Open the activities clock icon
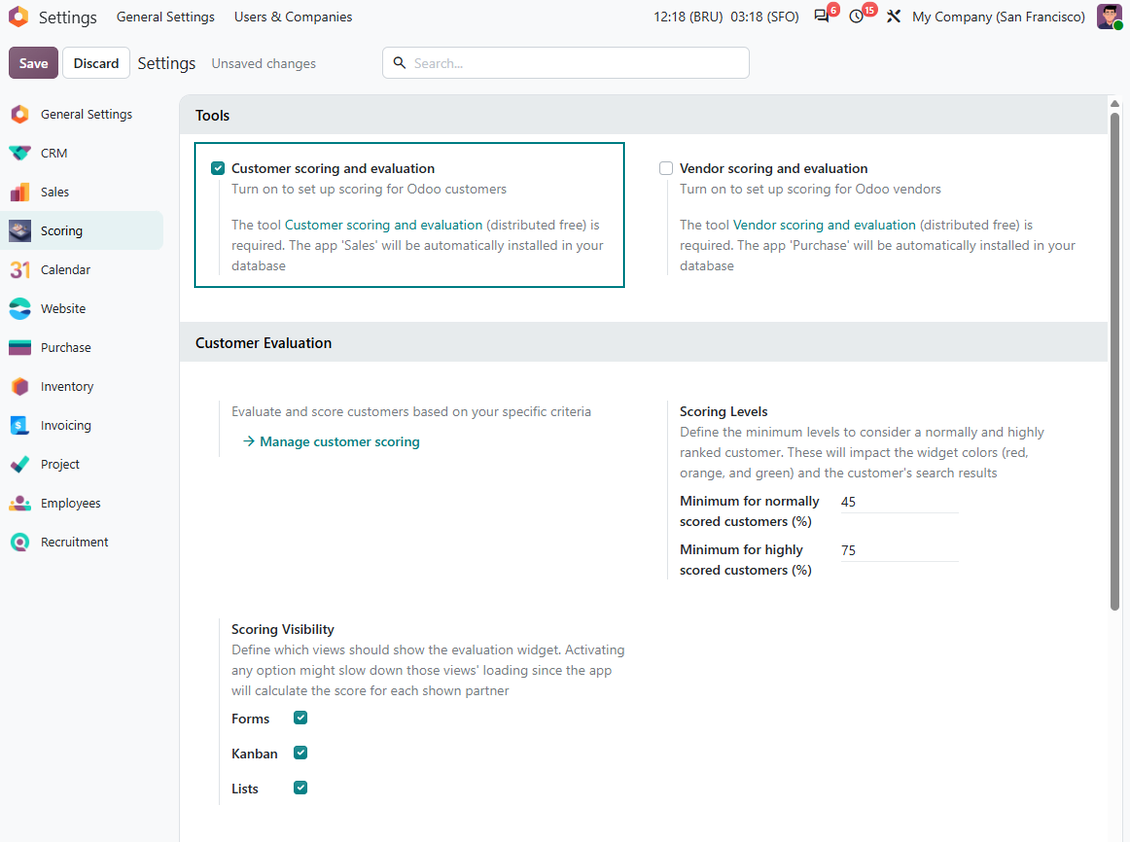Image resolution: width=1130 pixels, height=842 pixels. pyautogui.click(x=856, y=17)
